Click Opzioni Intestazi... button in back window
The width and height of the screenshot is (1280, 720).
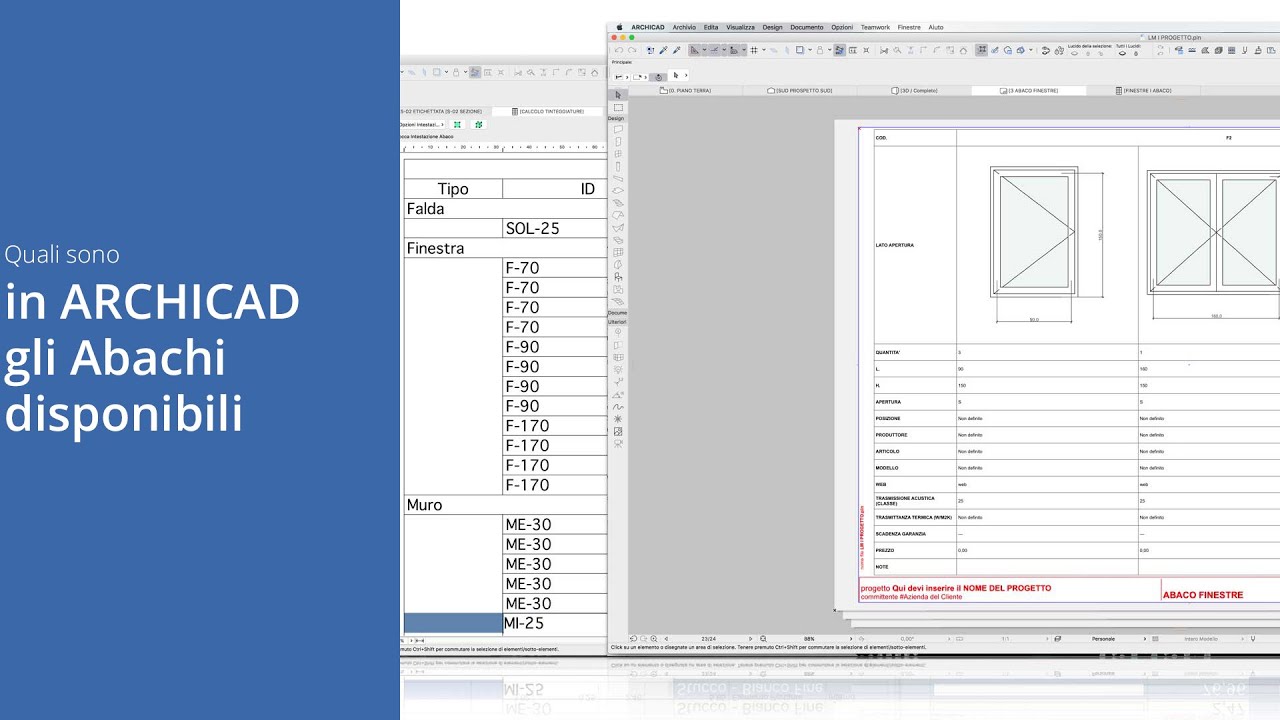coord(422,124)
